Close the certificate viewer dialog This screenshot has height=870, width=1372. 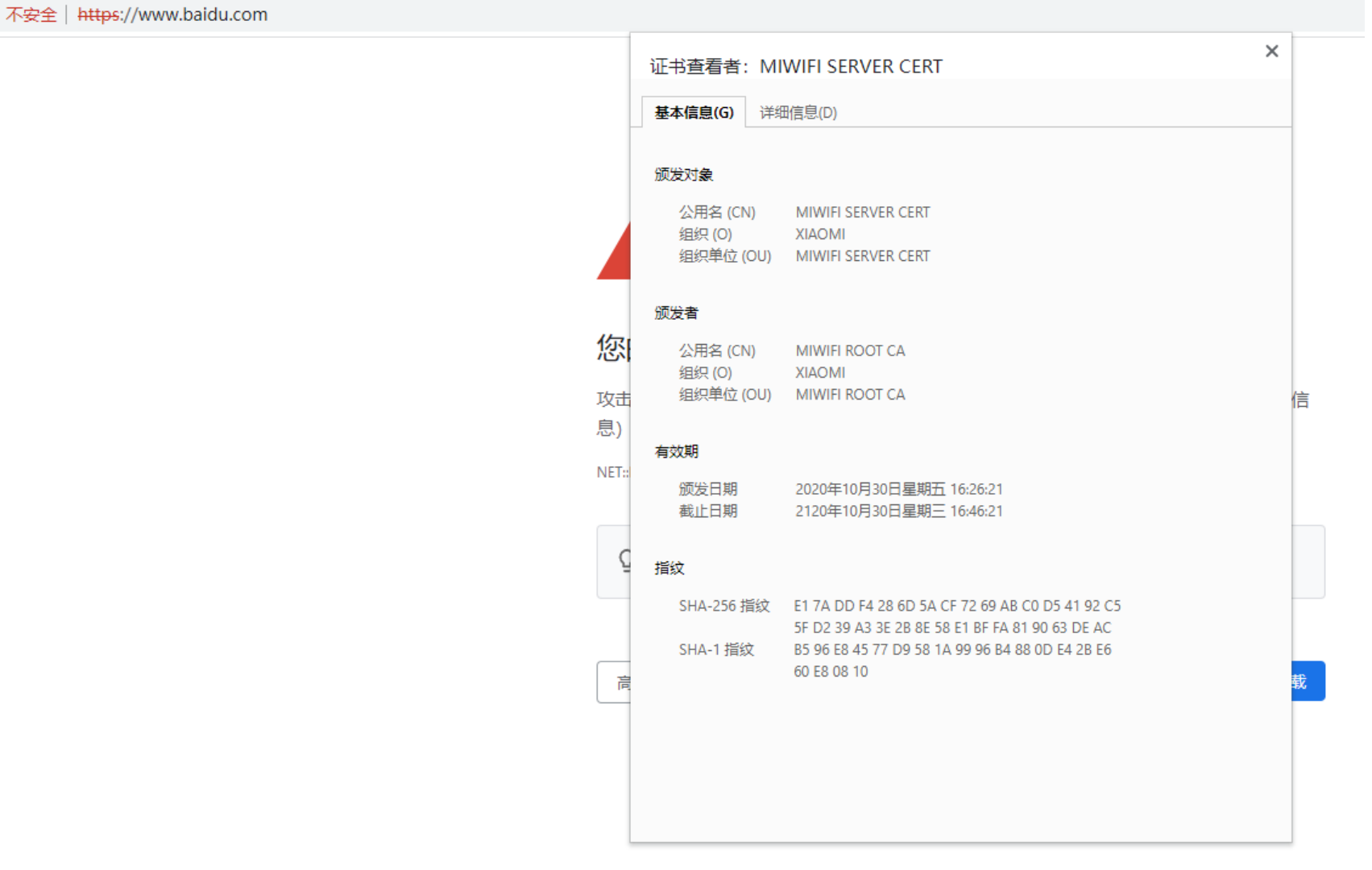click(1271, 51)
